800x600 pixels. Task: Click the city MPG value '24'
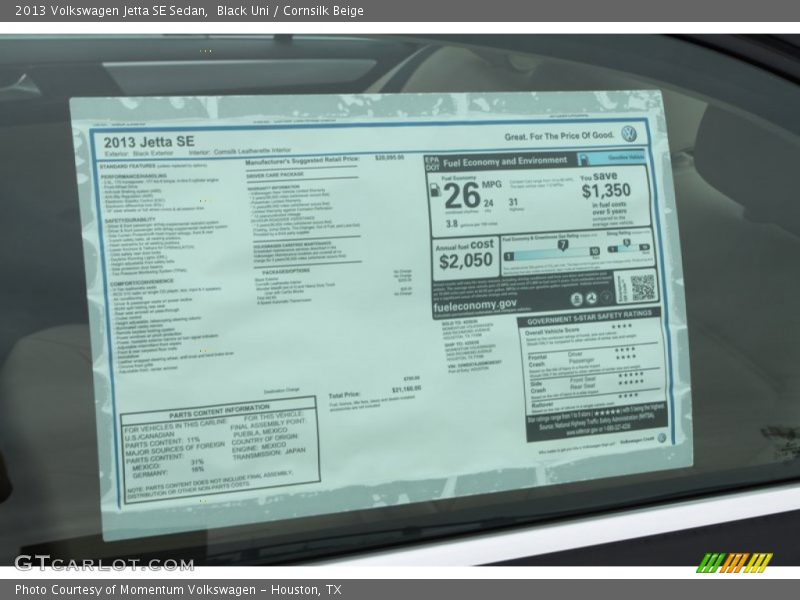click(488, 203)
